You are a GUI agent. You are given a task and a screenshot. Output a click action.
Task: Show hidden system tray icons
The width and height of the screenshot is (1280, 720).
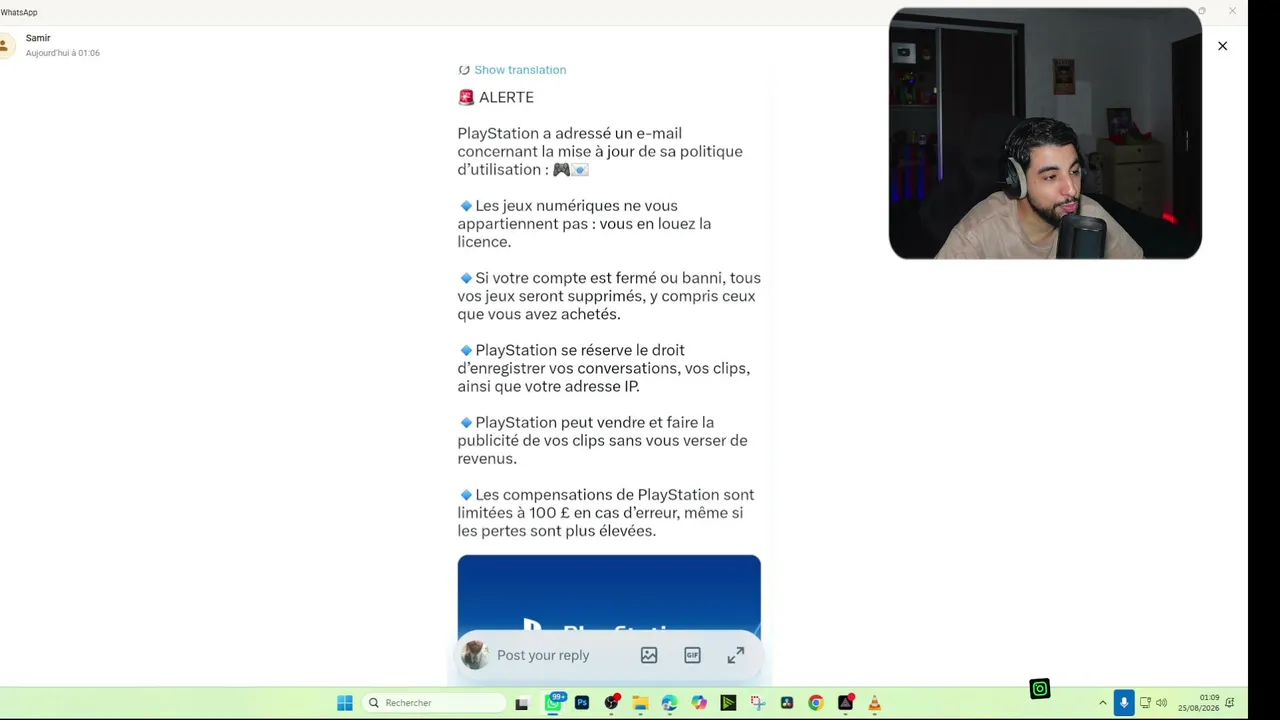[1103, 703]
